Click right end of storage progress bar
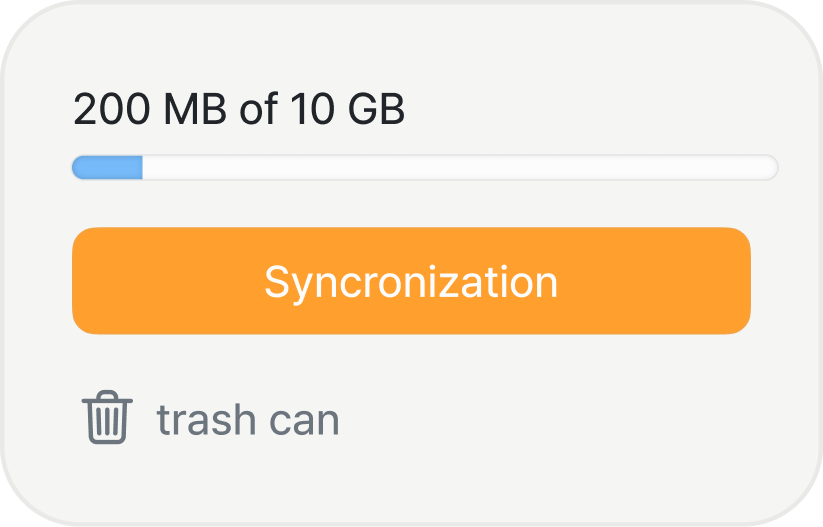 click(x=771, y=168)
